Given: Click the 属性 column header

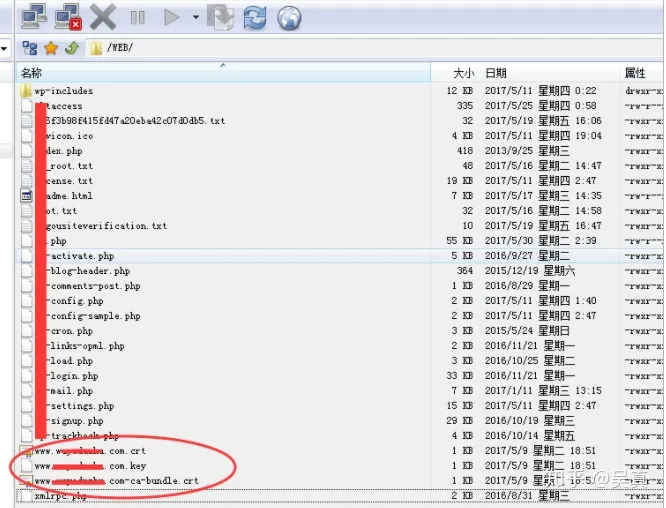Looking at the screenshot, I should (x=635, y=73).
